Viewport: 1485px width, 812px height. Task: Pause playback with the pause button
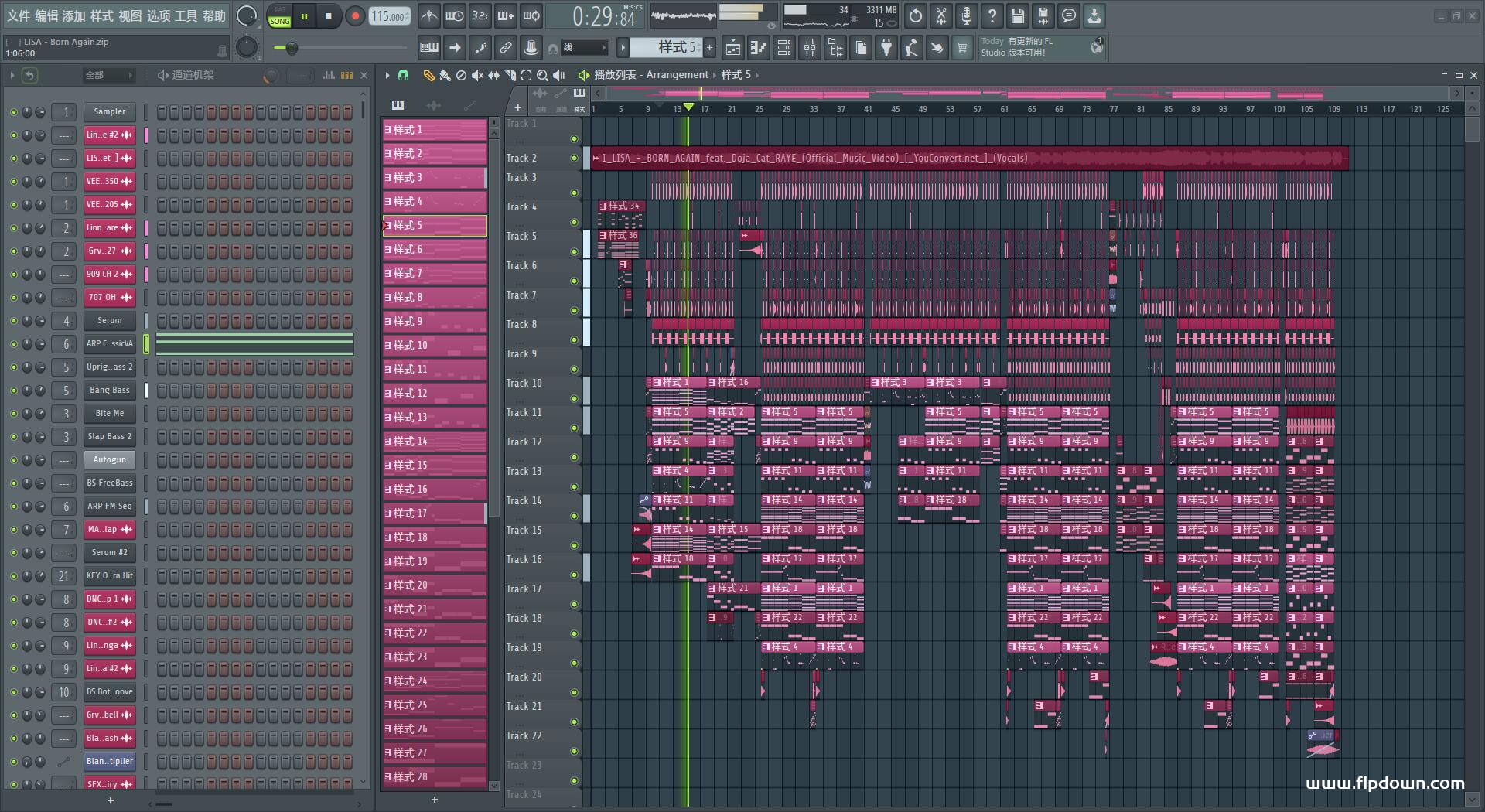[305, 16]
